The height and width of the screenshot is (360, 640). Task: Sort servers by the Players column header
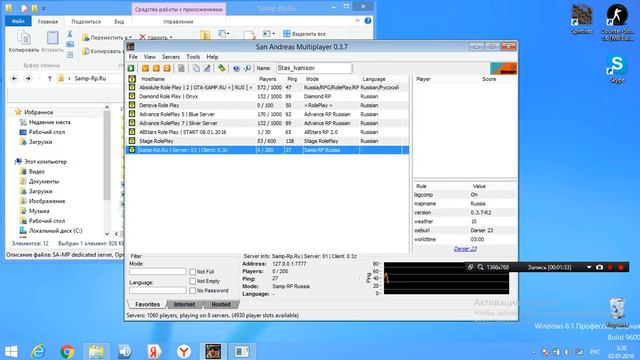[267, 79]
